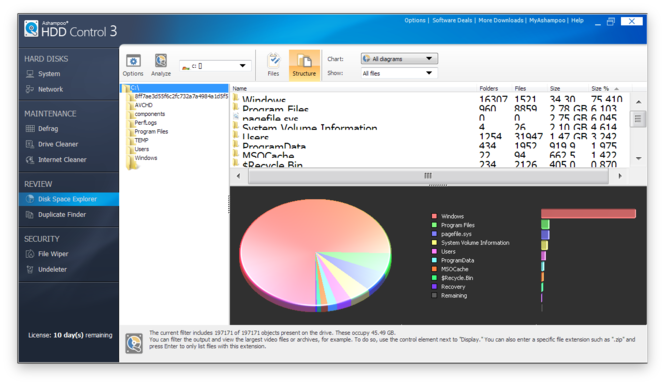Open More Downloads link
The width and height of the screenshot is (665, 385).
(x=501, y=20)
